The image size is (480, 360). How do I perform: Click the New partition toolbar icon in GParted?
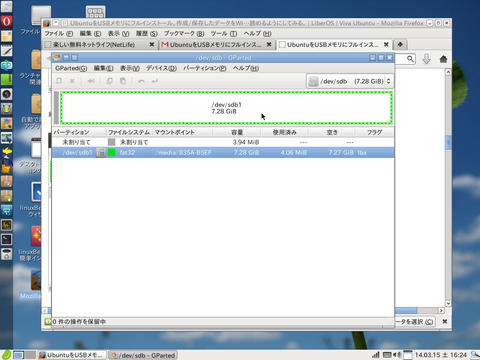click(59, 81)
